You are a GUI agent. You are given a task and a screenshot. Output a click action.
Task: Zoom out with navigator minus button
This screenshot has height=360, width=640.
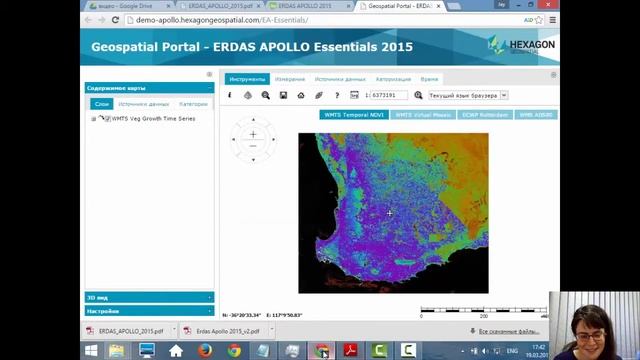pyautogui.click(x=253, y=146)
